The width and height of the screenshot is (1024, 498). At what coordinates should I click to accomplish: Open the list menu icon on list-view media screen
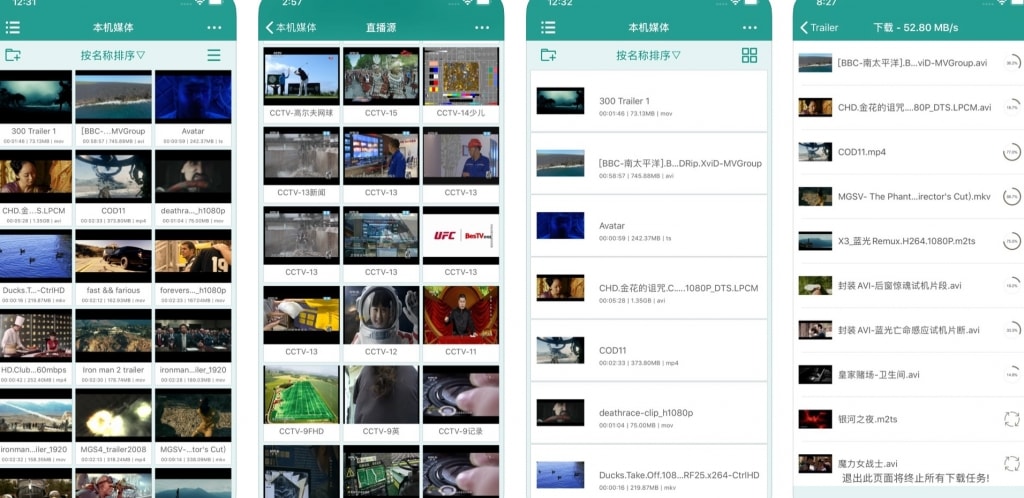pyautogui.click(x=548, y=27)
